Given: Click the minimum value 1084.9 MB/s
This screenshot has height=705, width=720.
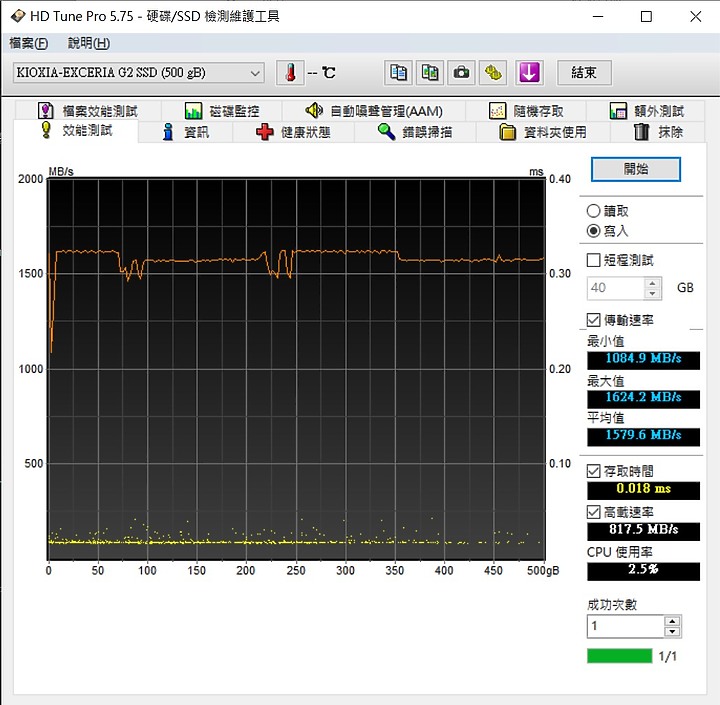Looking at the screenshot, I should click(x=643, y=360).
